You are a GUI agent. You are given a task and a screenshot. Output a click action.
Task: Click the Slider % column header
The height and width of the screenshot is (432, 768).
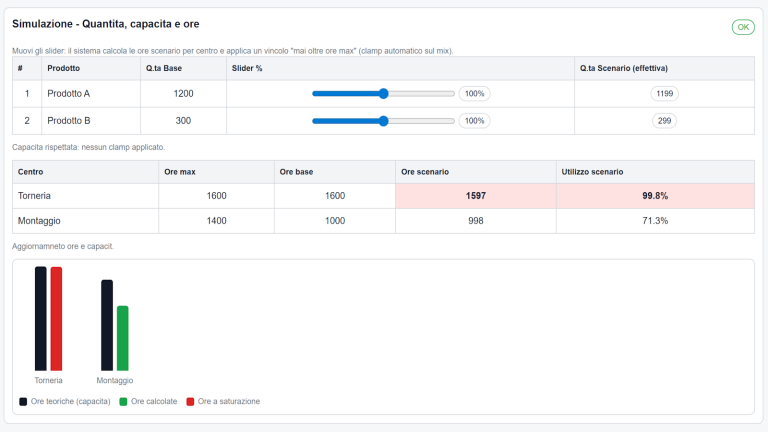(x=247, y=68)
